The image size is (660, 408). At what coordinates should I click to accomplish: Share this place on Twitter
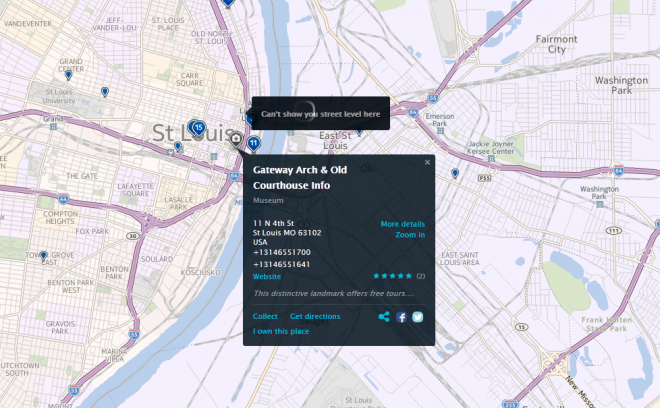[x=418, y=317]
